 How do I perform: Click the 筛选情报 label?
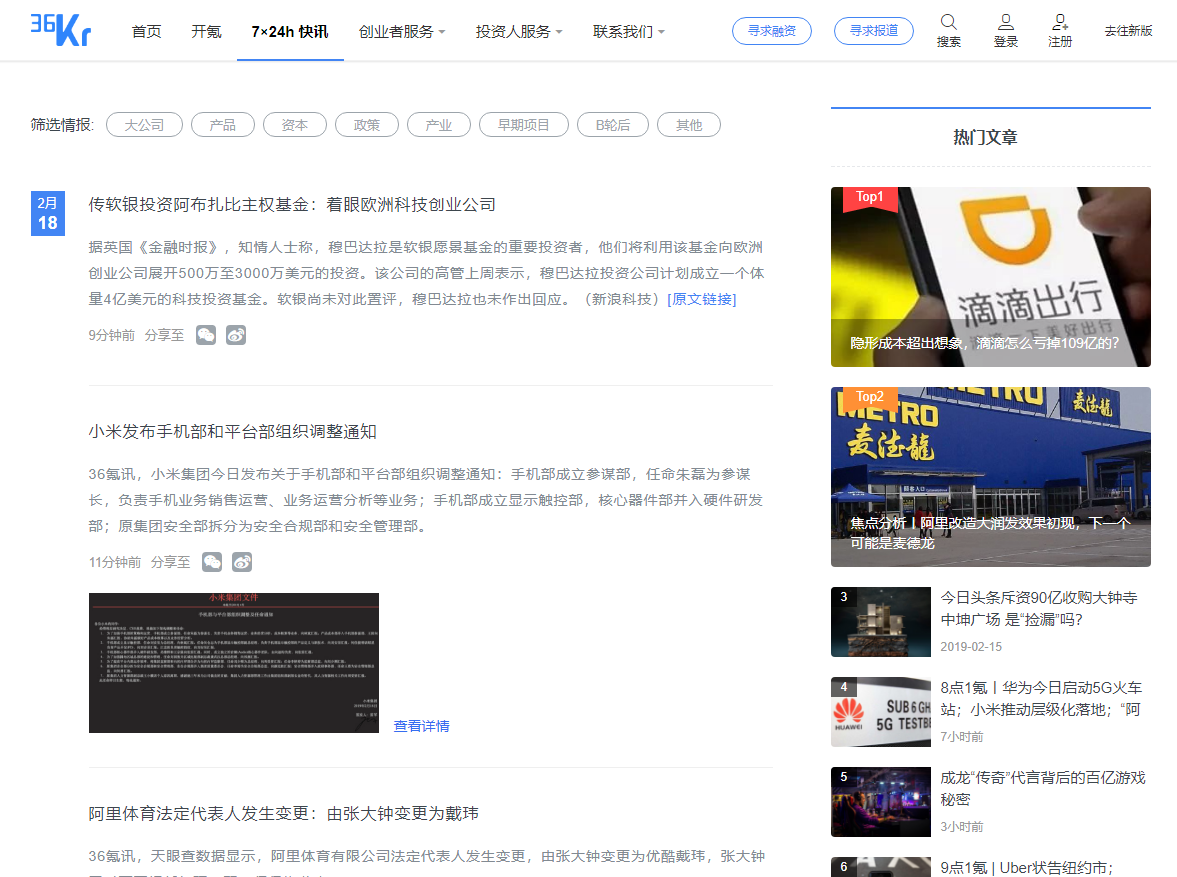(x=62, y=125)
